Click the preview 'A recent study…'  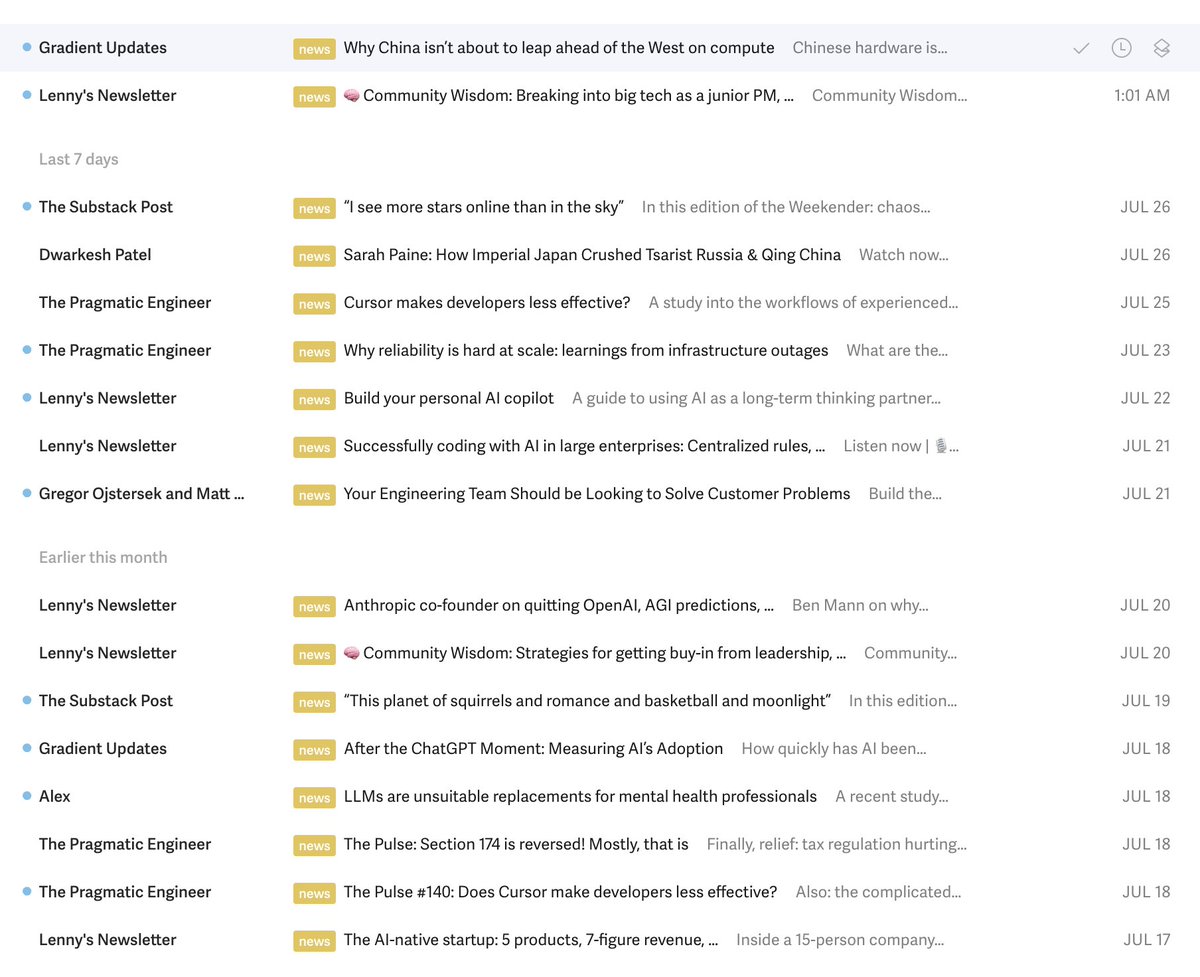click(x=892, y=797)
